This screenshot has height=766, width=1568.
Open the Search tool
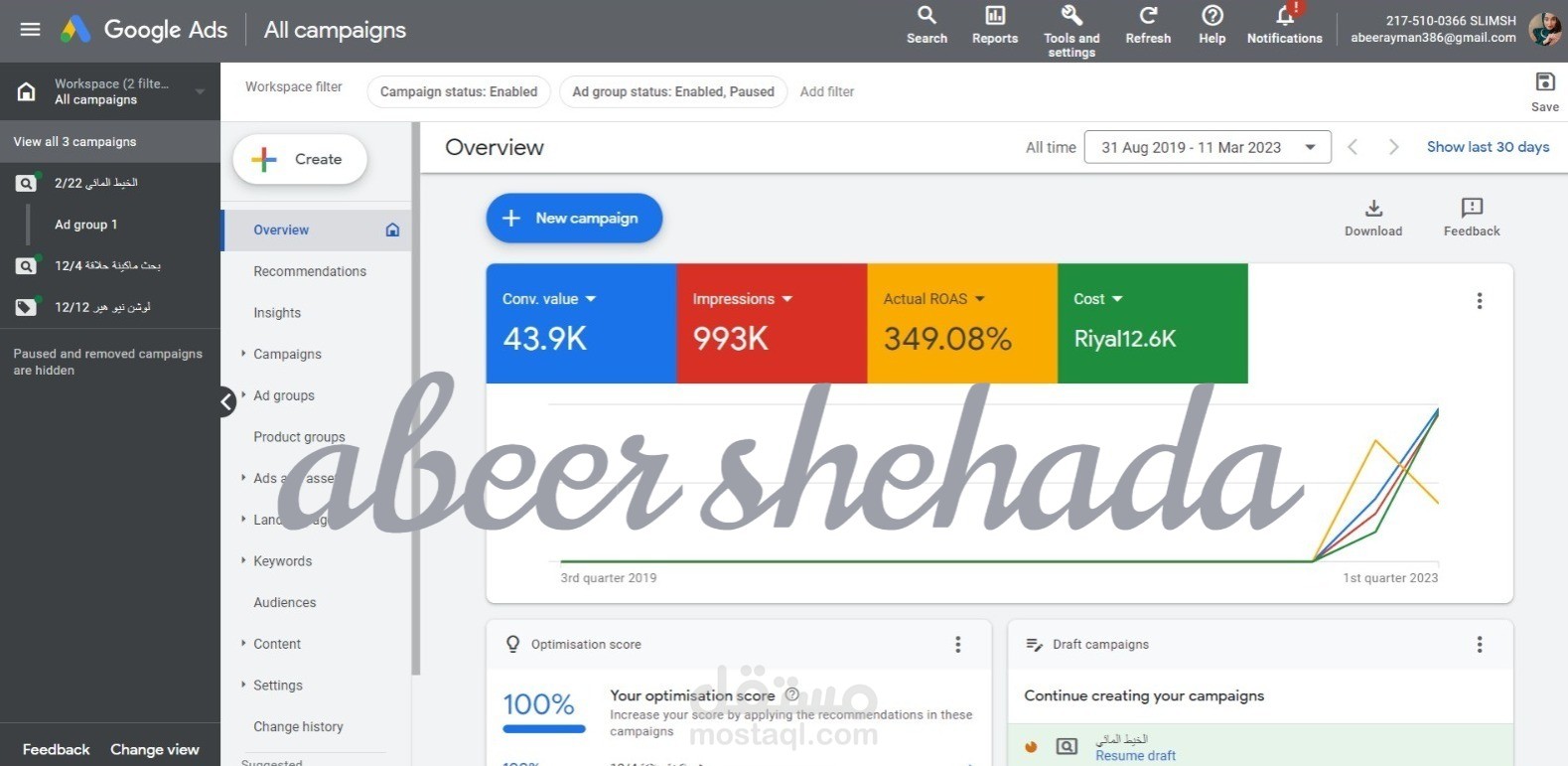927,25
